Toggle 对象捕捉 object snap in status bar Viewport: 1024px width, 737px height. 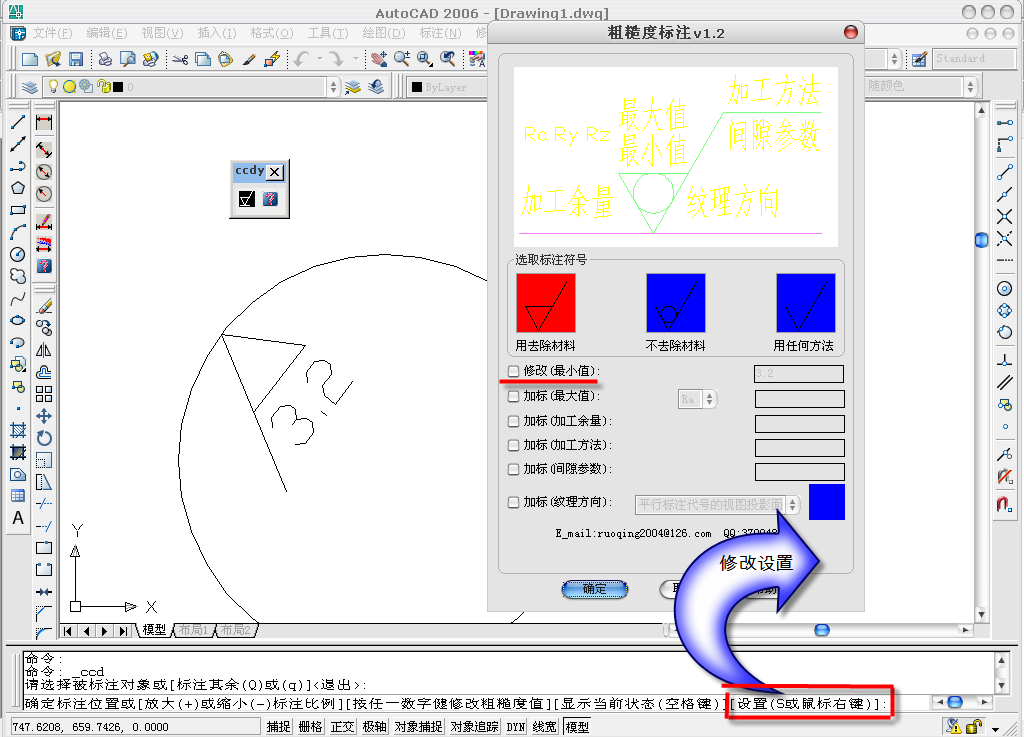pos(419,727)
